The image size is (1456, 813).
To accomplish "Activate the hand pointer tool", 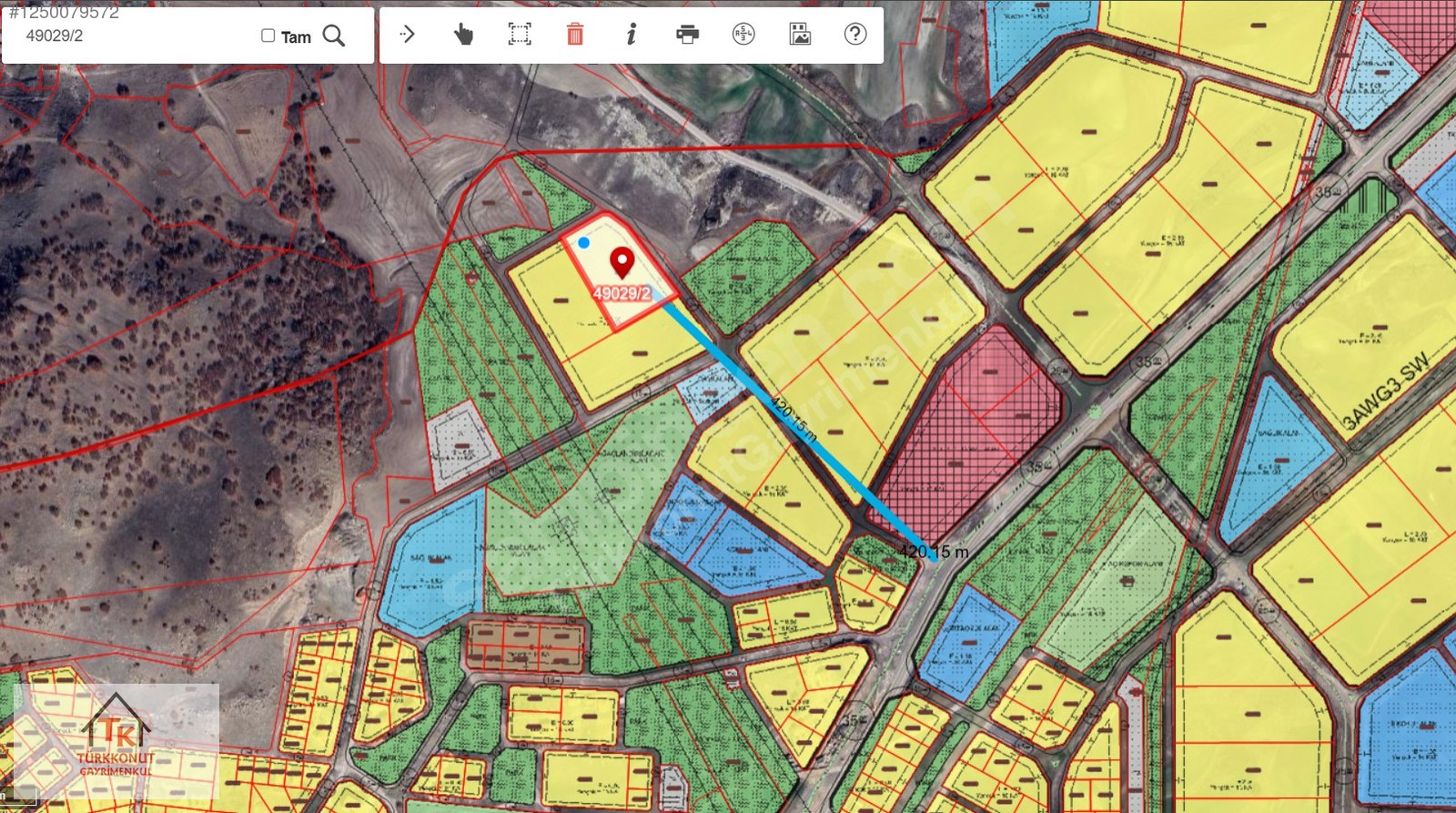I will (463, 35).
